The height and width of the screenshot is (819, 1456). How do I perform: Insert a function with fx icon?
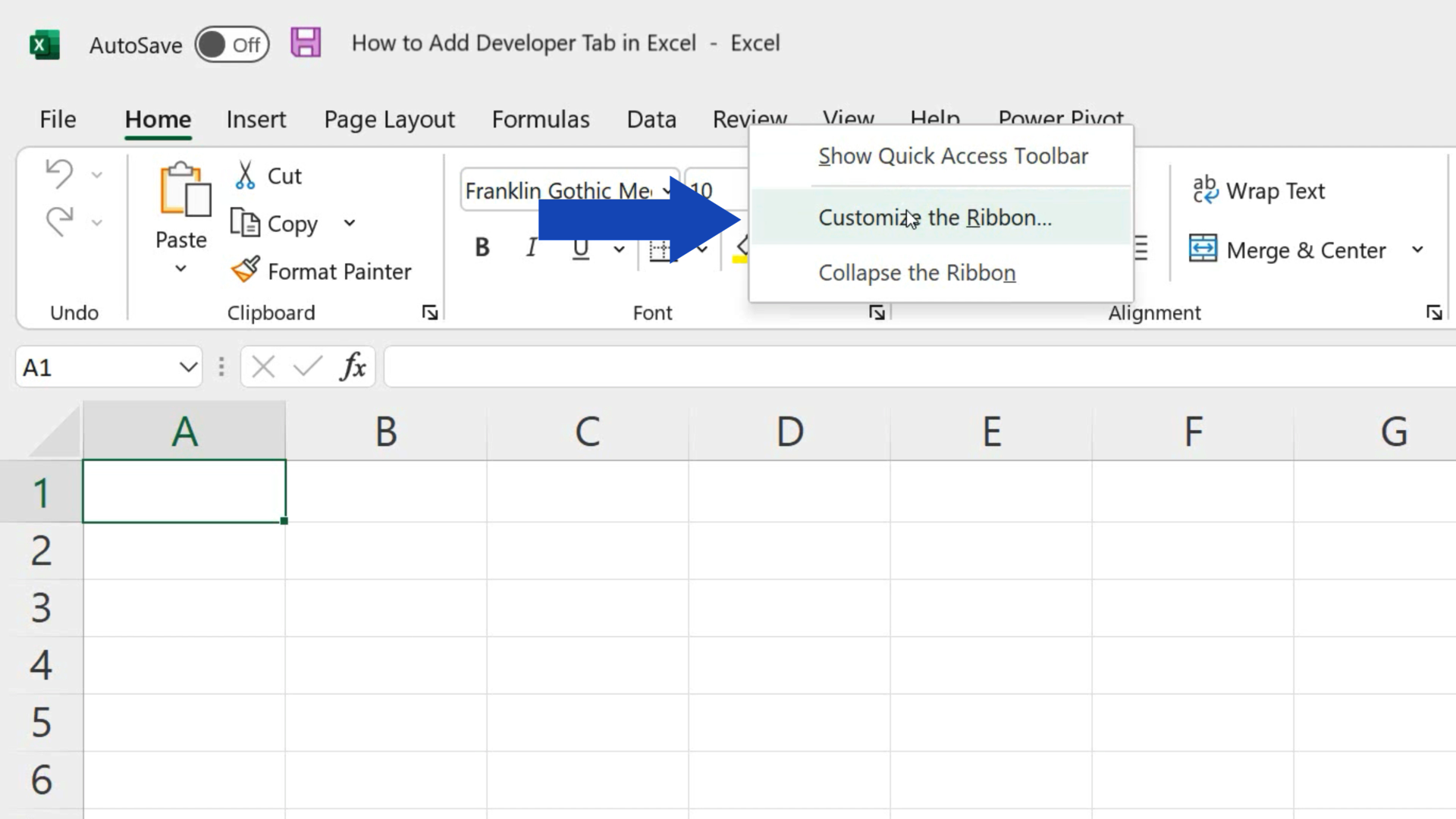click(353, 367)
